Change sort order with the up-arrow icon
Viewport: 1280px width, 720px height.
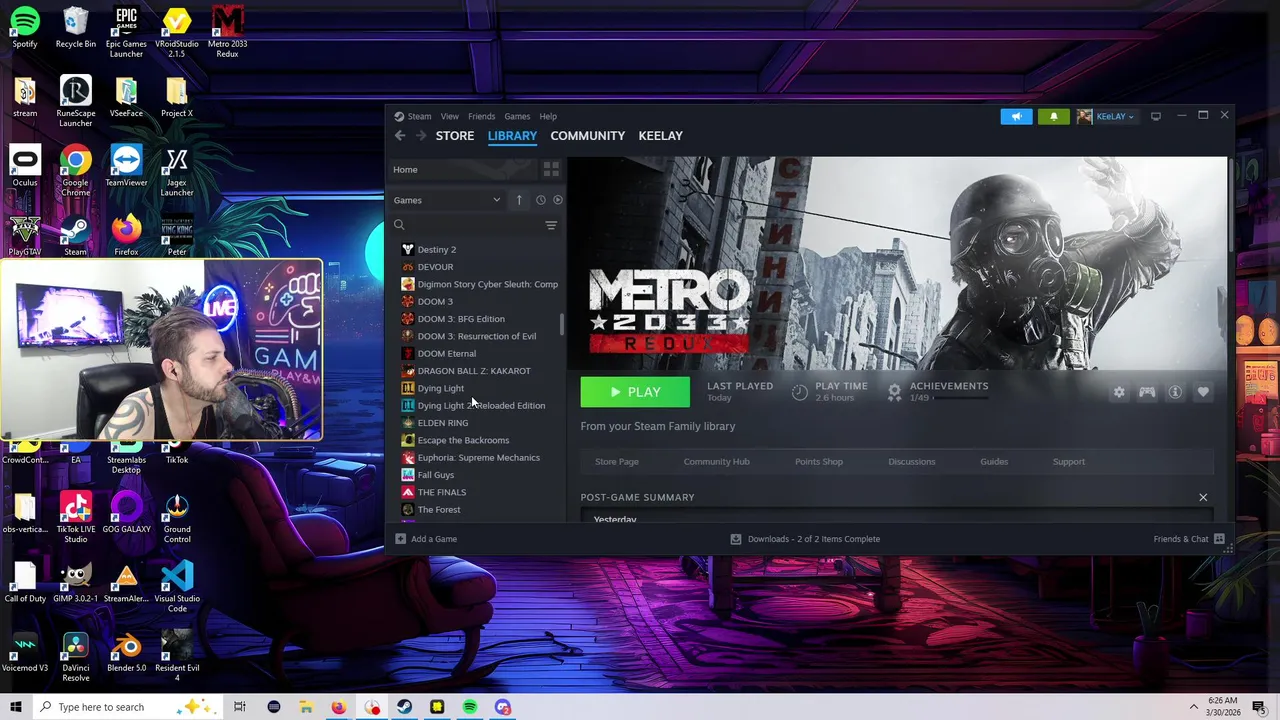click(x=519, y=200)
